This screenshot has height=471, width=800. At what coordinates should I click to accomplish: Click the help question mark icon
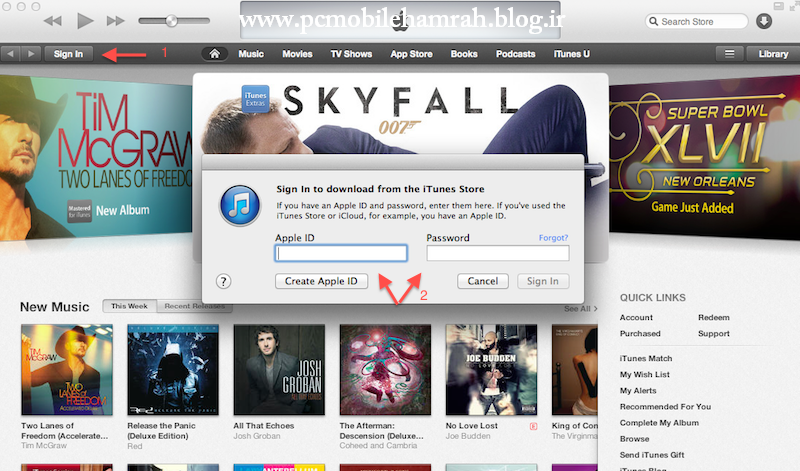[223, 281]
